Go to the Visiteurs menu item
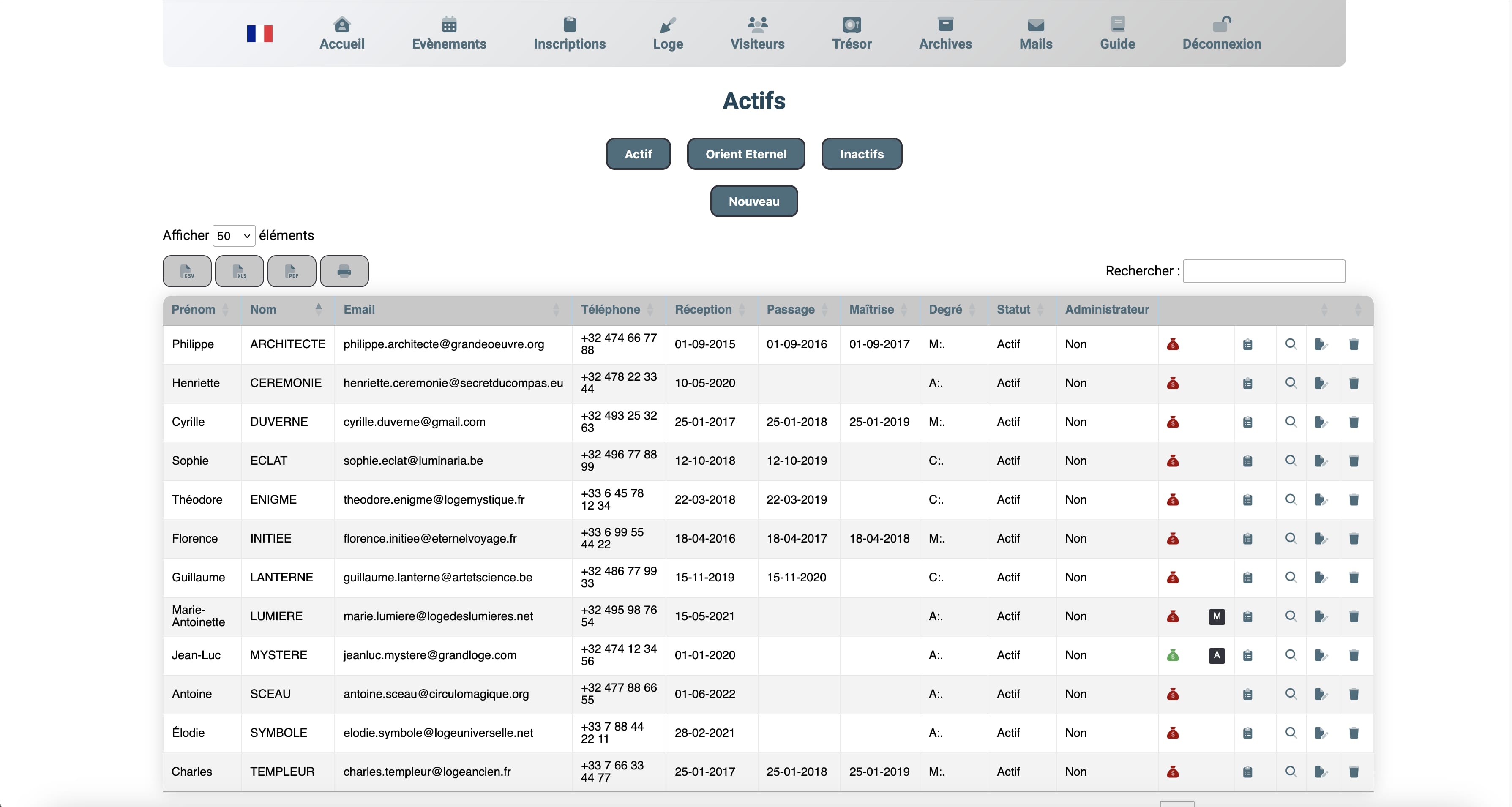The image size is (1512, 807). click(x=756, y=33)
